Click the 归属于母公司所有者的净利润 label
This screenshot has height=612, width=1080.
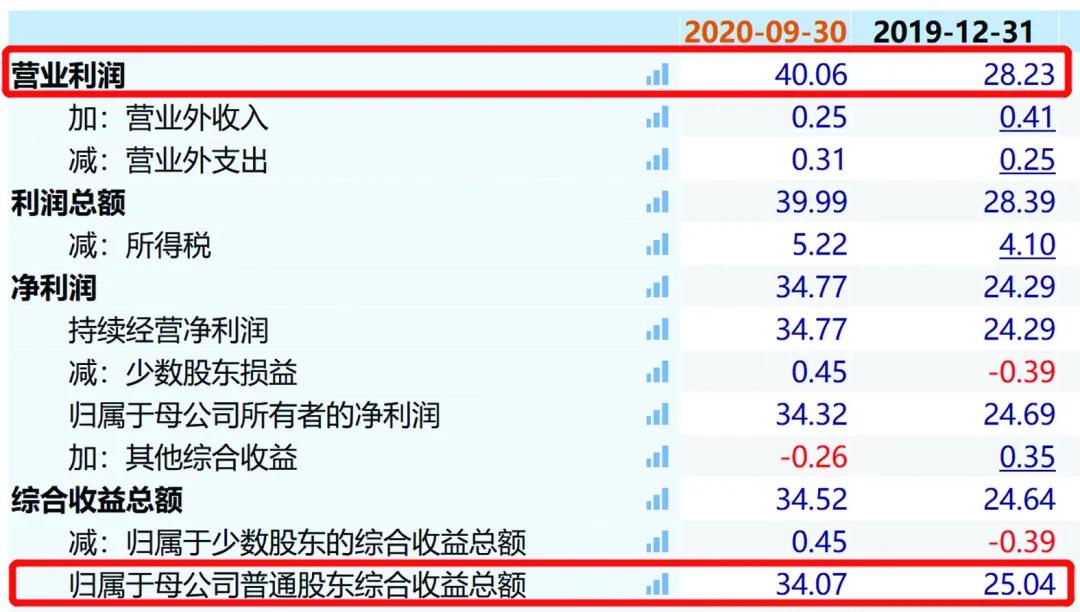tap(253, 415)
